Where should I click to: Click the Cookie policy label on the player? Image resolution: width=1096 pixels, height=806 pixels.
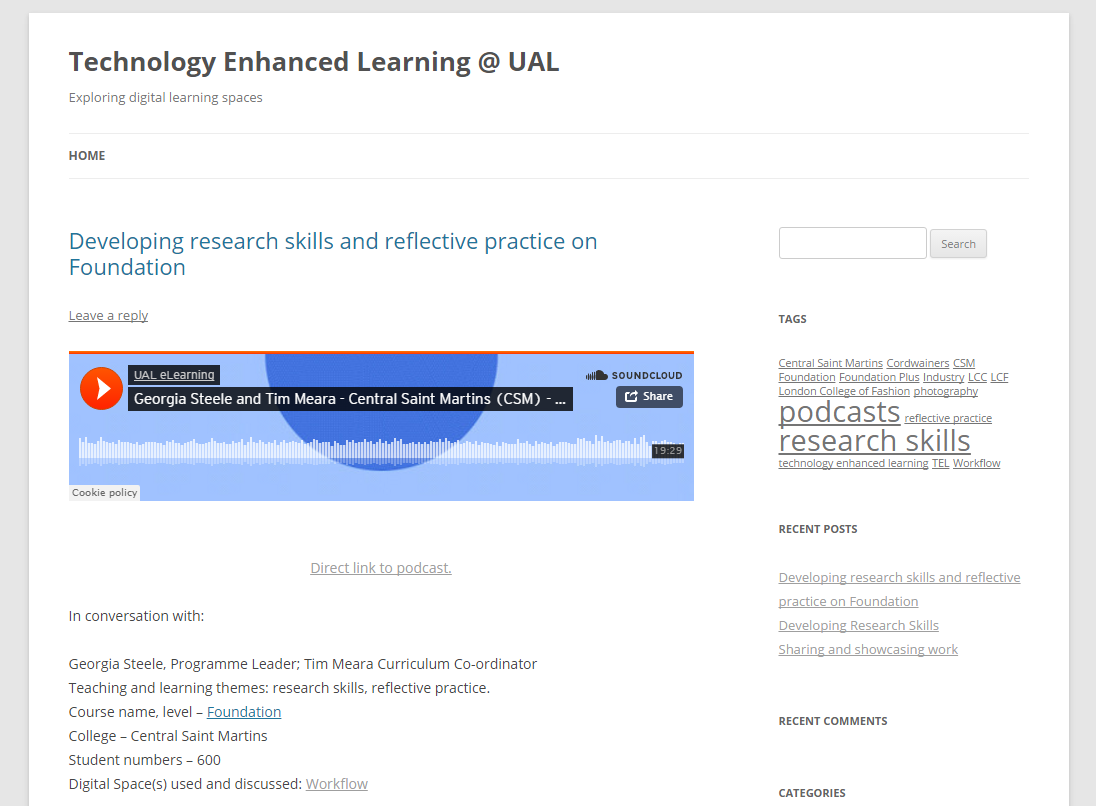(103, 492)
